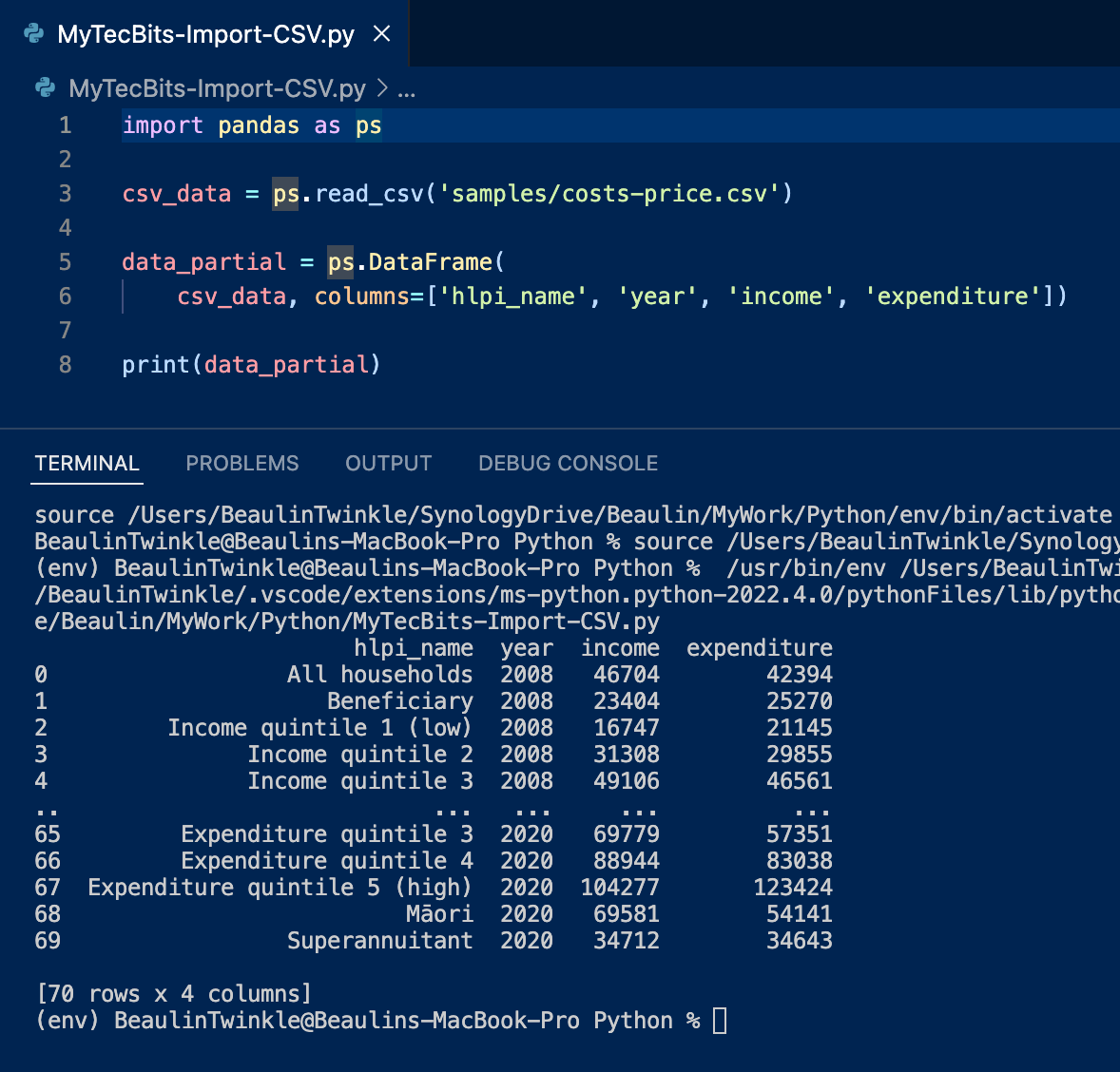
Task: Open the PROBLEMS panel tab
Action: [x=241, y=464]
